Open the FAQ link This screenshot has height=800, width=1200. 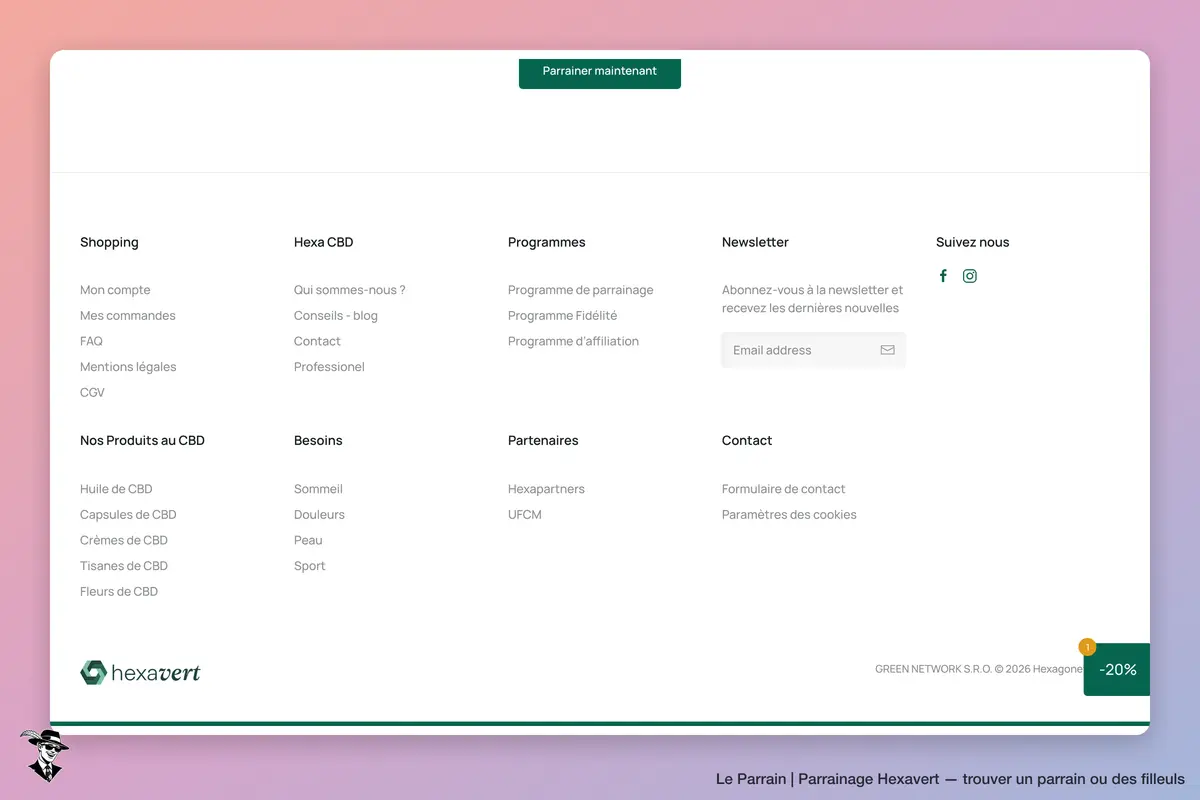pyautogui.click(x=91, y=341)
